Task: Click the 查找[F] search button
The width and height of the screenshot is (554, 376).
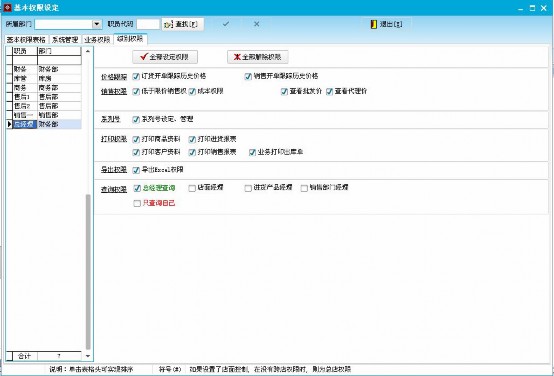Action: 183,24
